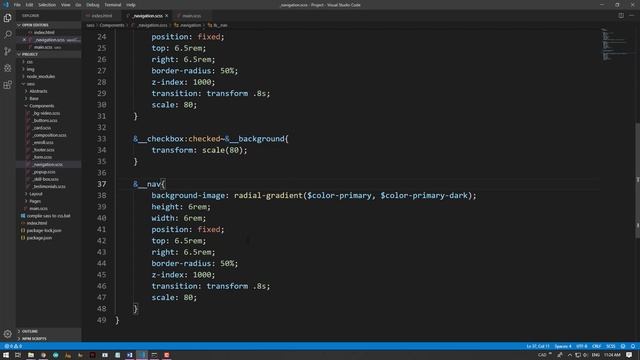Open the Windows Start menu
Image resolution: width=640 pixels, height=360 pixels.
click(x=6, y=355)
